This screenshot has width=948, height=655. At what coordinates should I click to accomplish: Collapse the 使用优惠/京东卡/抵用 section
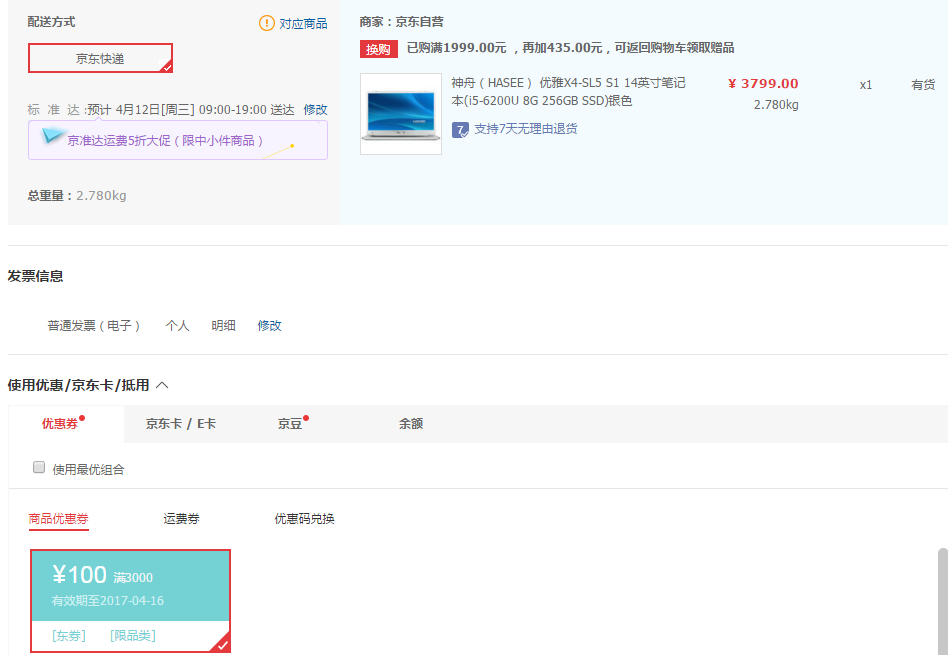point(162,385)
